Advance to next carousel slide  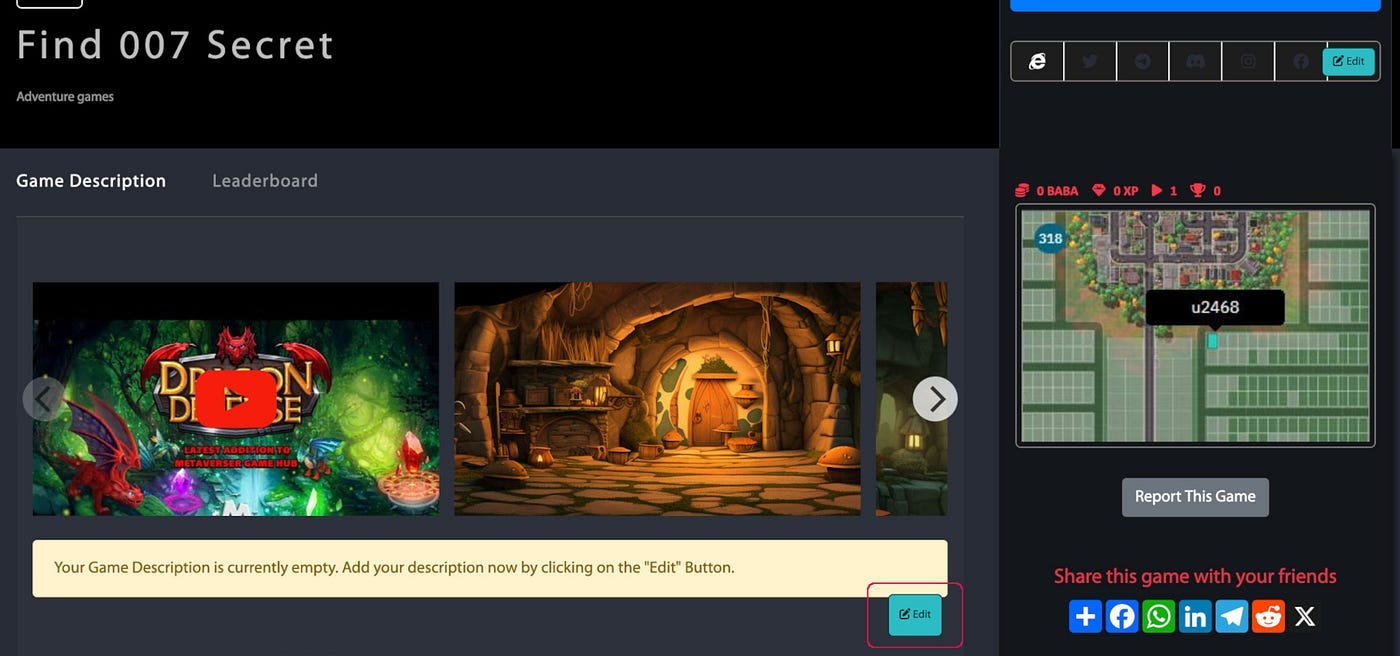(935, 399)
